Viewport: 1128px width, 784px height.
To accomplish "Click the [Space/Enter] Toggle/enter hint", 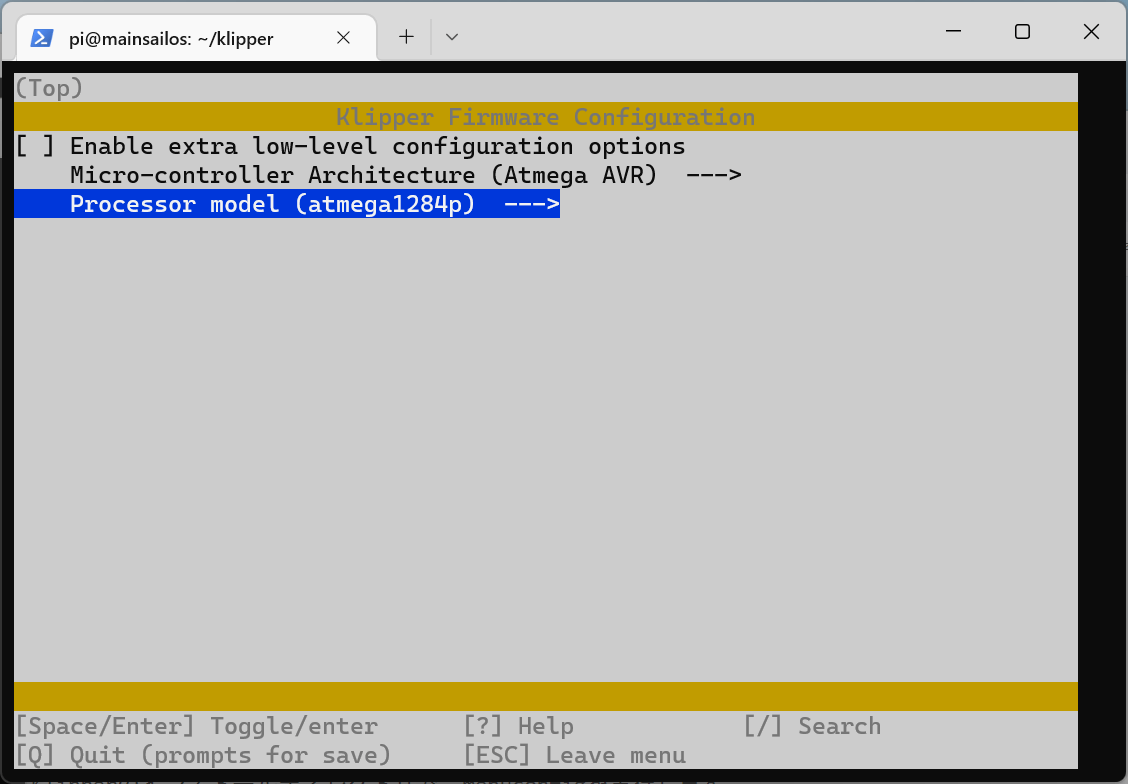I will (196, 726).
